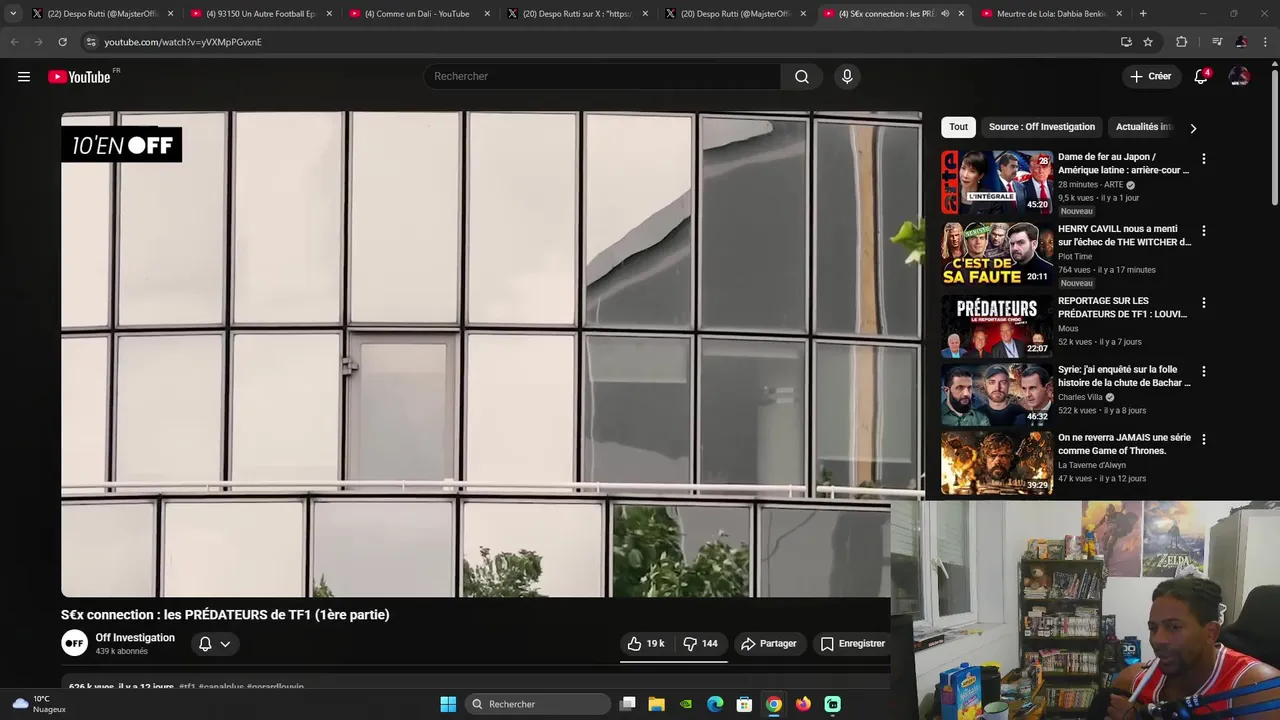Open the notifications bell in header

click(1201, 77)
